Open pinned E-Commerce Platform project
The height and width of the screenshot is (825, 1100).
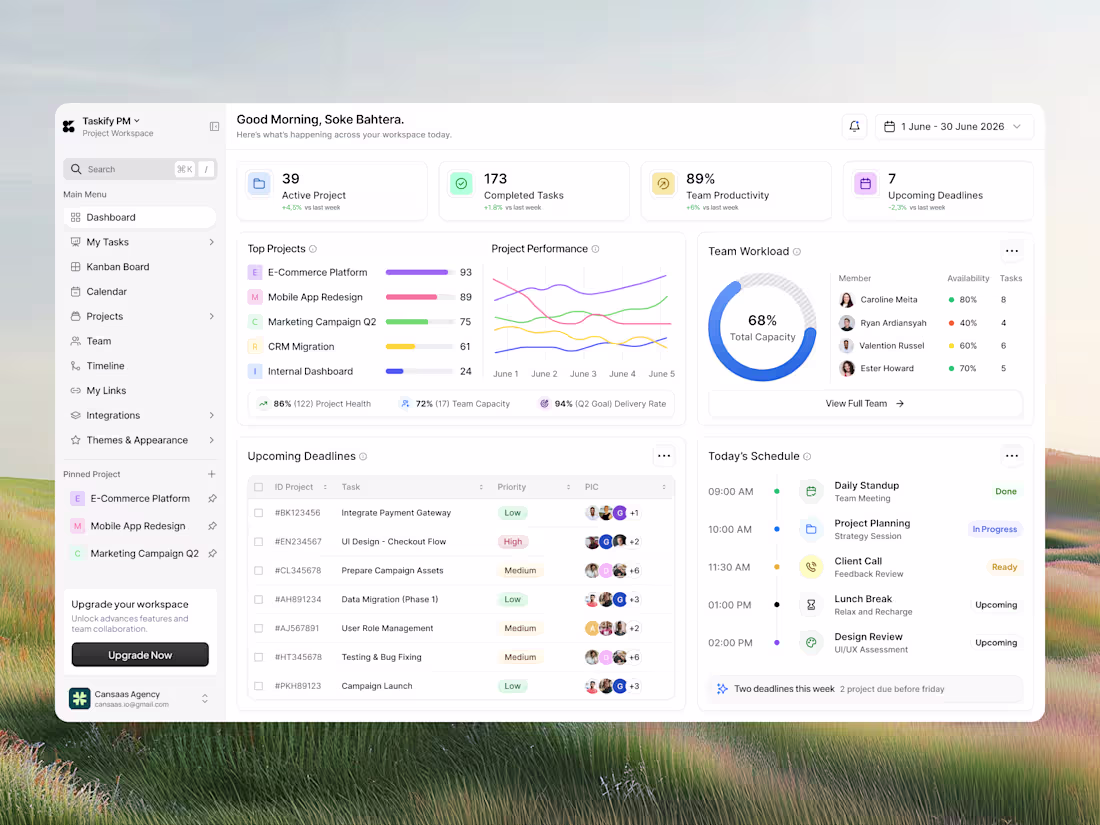(140, 498)
